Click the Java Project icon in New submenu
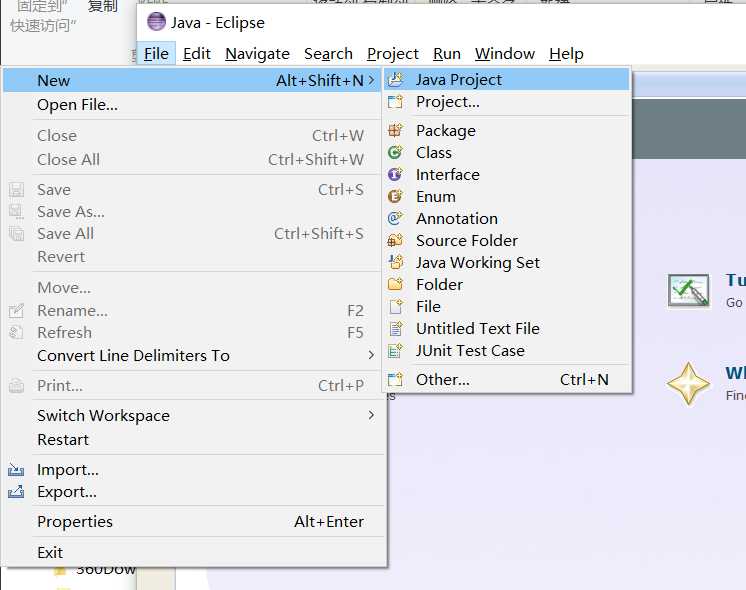This screenshot has height=590, width=746. pos(395,79)
